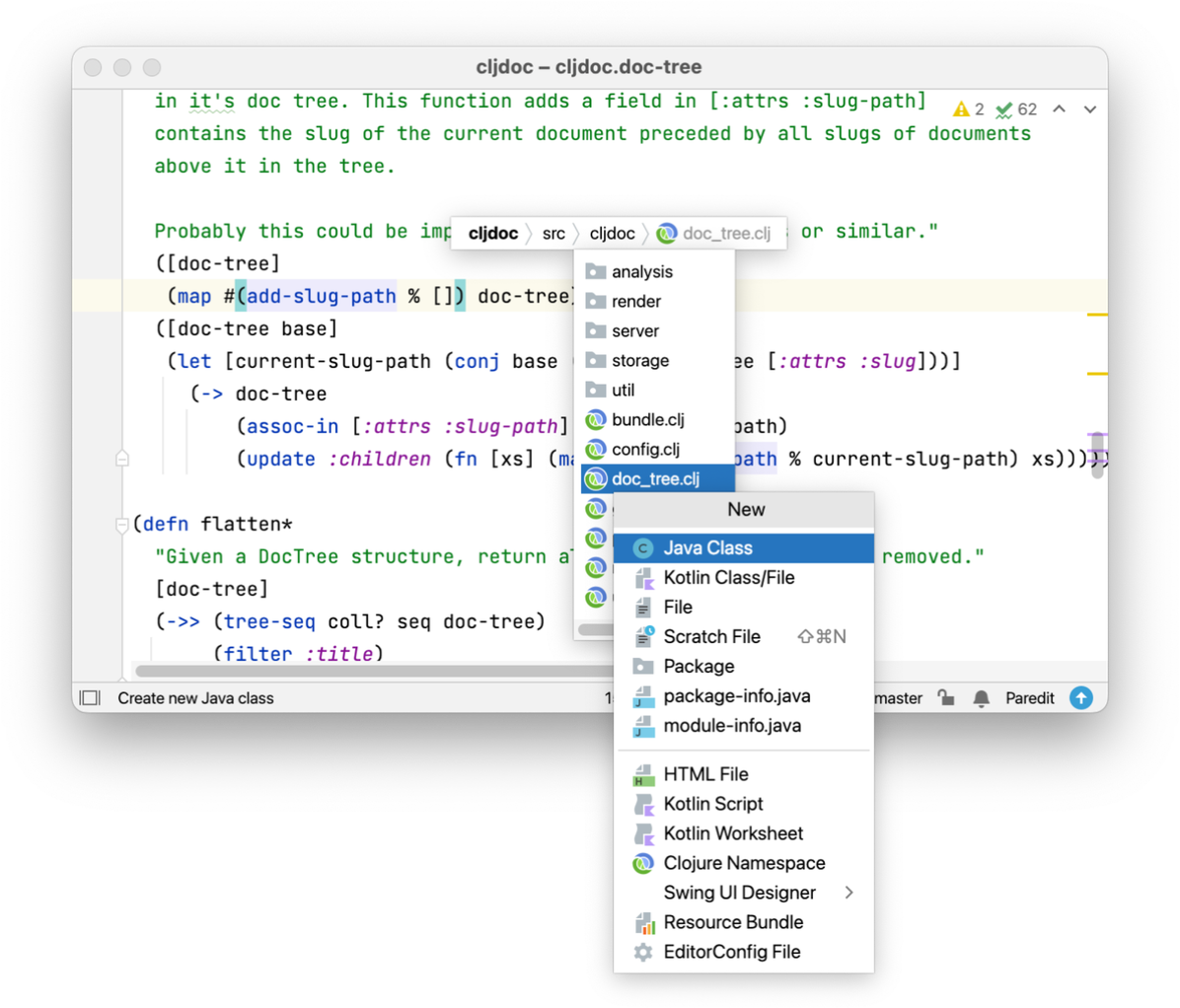Click tree-seq in the editor code

(269, 622)
